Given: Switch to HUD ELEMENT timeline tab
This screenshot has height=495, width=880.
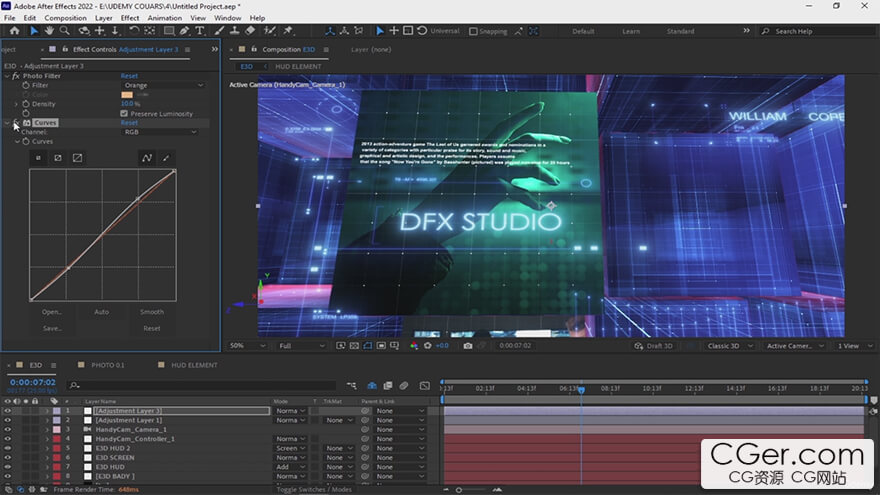Looking at the screenshot, I should 194,365.
